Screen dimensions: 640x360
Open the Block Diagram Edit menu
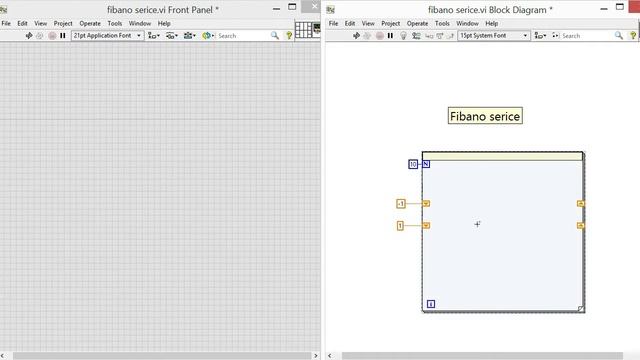350,24
